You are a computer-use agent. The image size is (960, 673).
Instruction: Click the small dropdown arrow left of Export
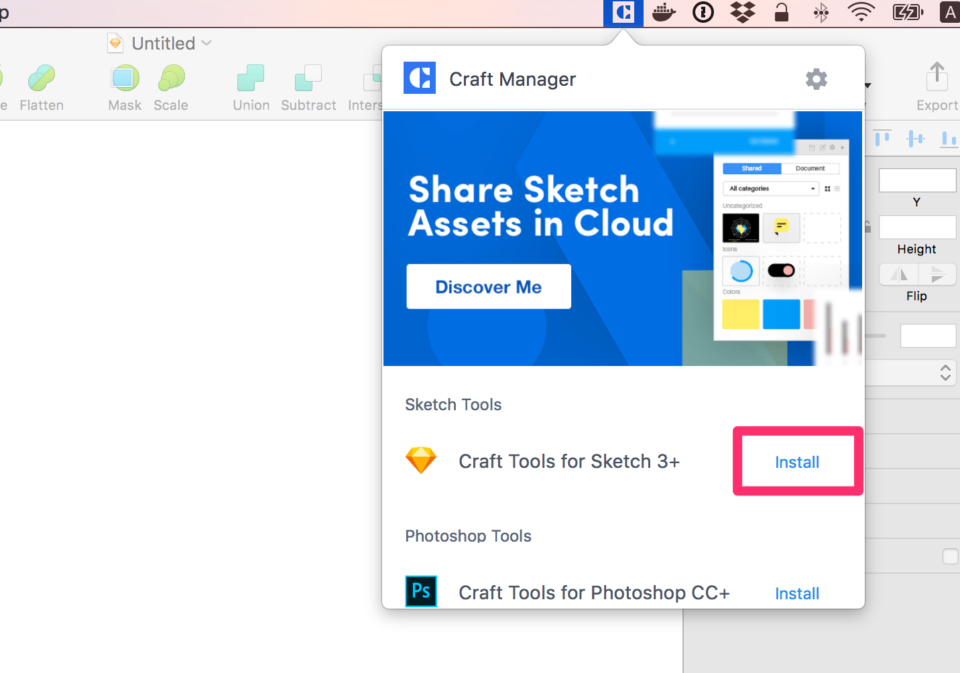point(866,87)
